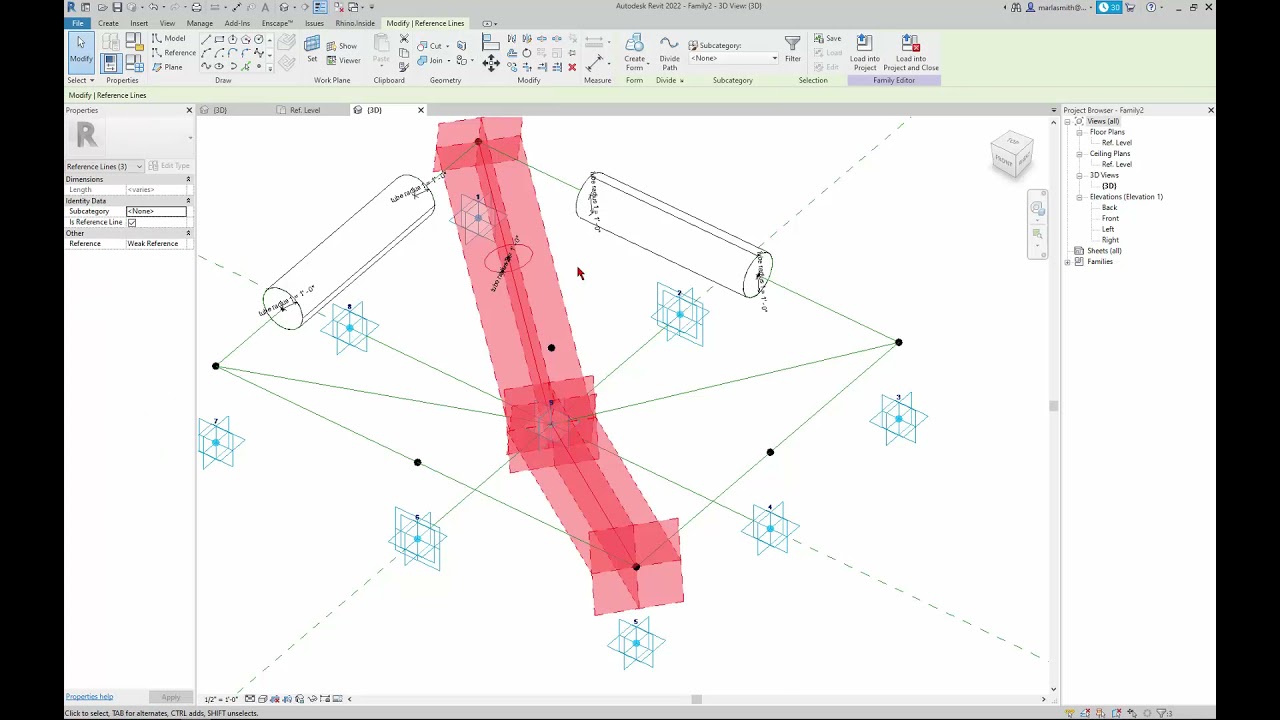
Task: Open the Reference Lines (3) type selector dropdown
Action: [x=105, y=166]
